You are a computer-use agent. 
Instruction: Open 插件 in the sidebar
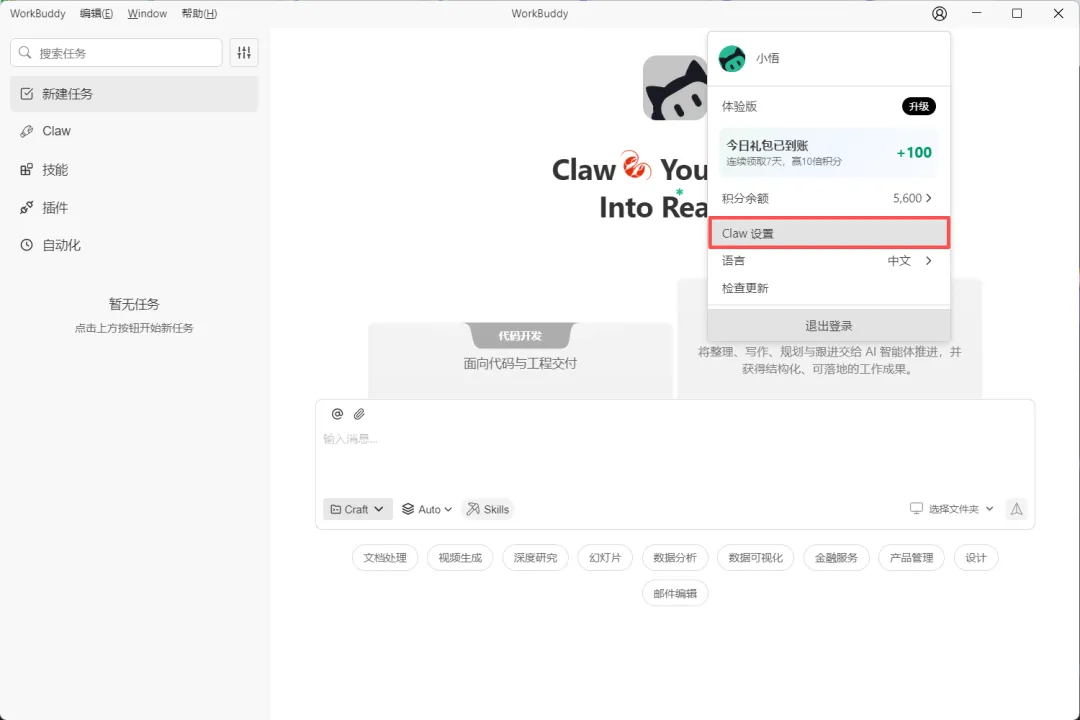pos(134,207)
